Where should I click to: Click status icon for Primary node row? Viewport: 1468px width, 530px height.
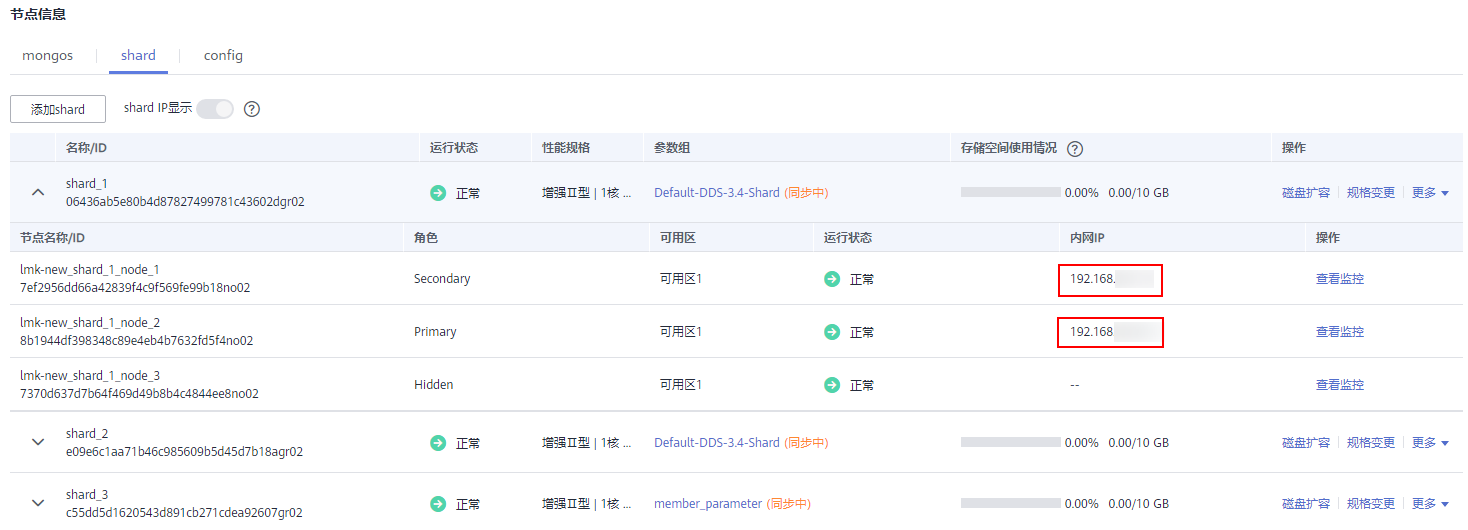coord(832,332)
